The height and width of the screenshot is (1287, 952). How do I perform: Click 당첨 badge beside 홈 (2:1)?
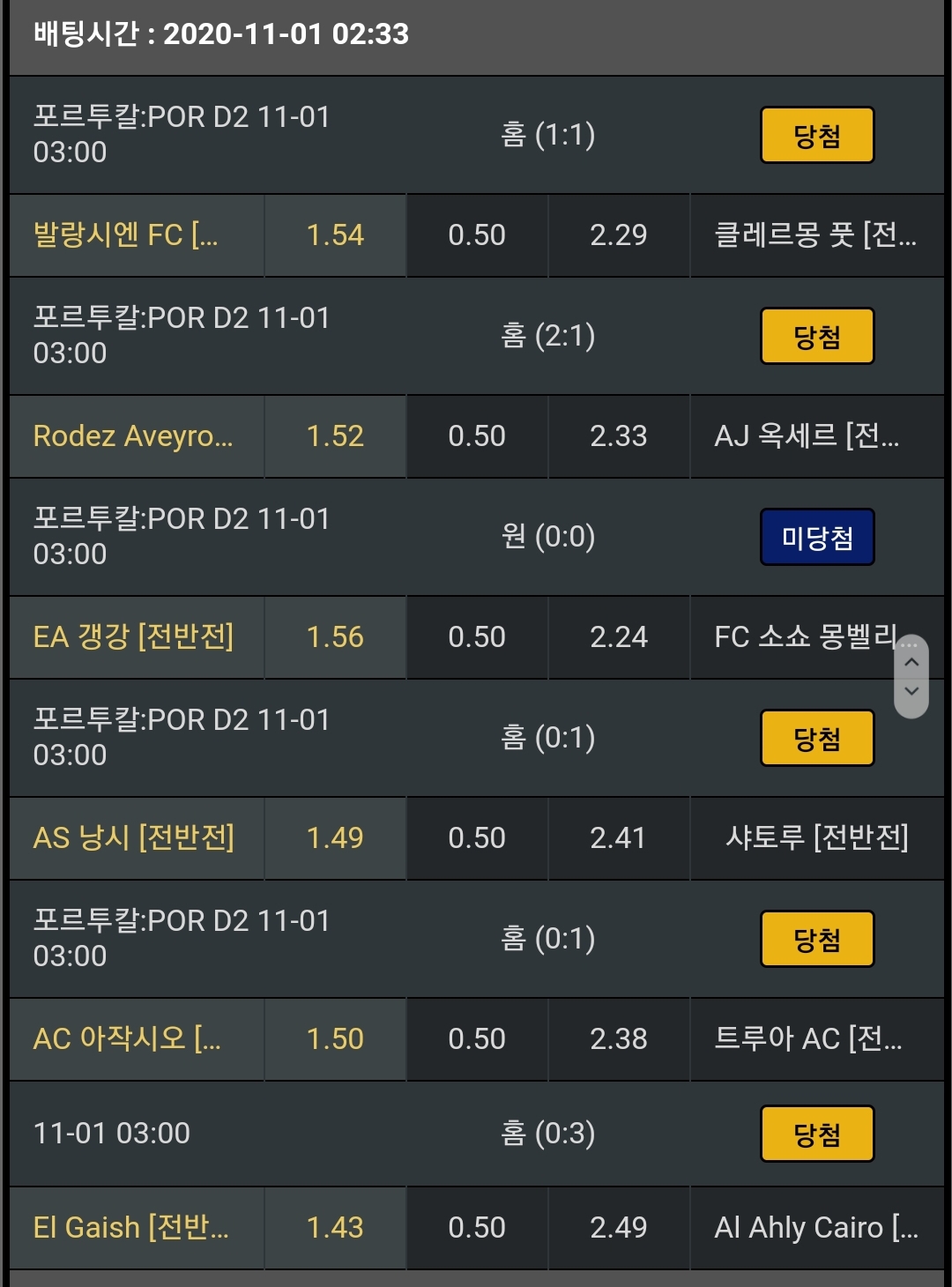[x=817, y=336]
